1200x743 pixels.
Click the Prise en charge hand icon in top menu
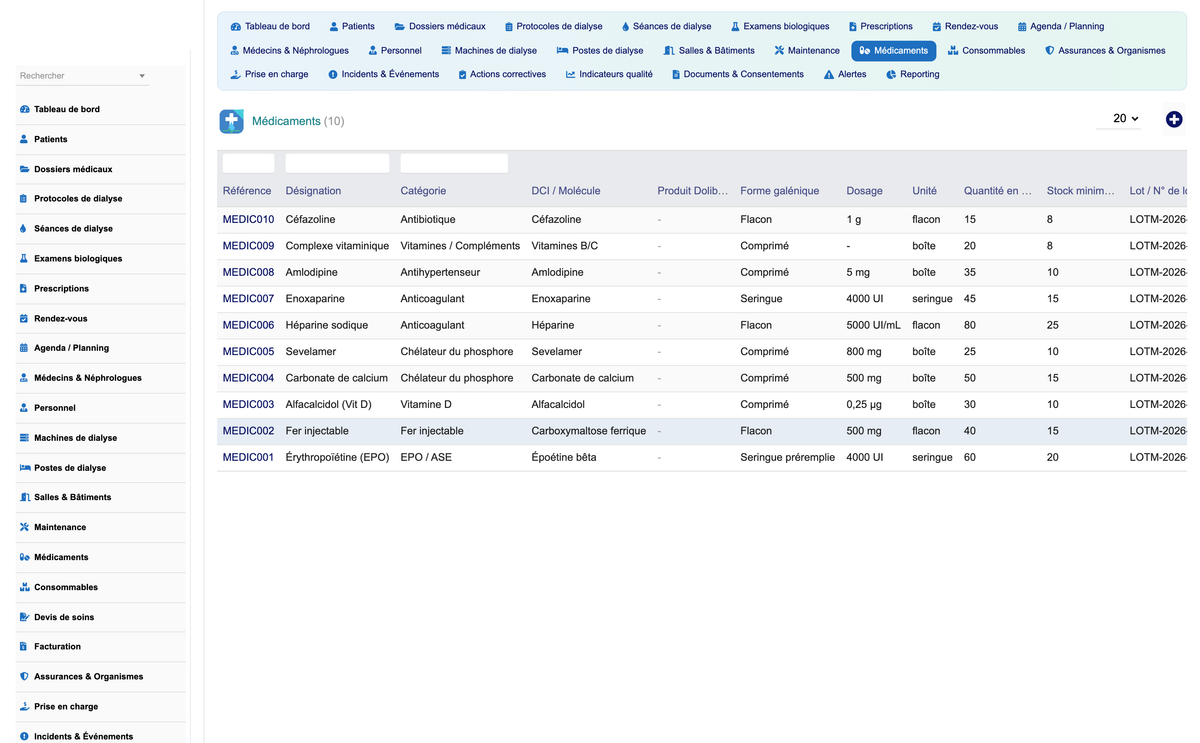pyautogui.click(x=235, y=74)
